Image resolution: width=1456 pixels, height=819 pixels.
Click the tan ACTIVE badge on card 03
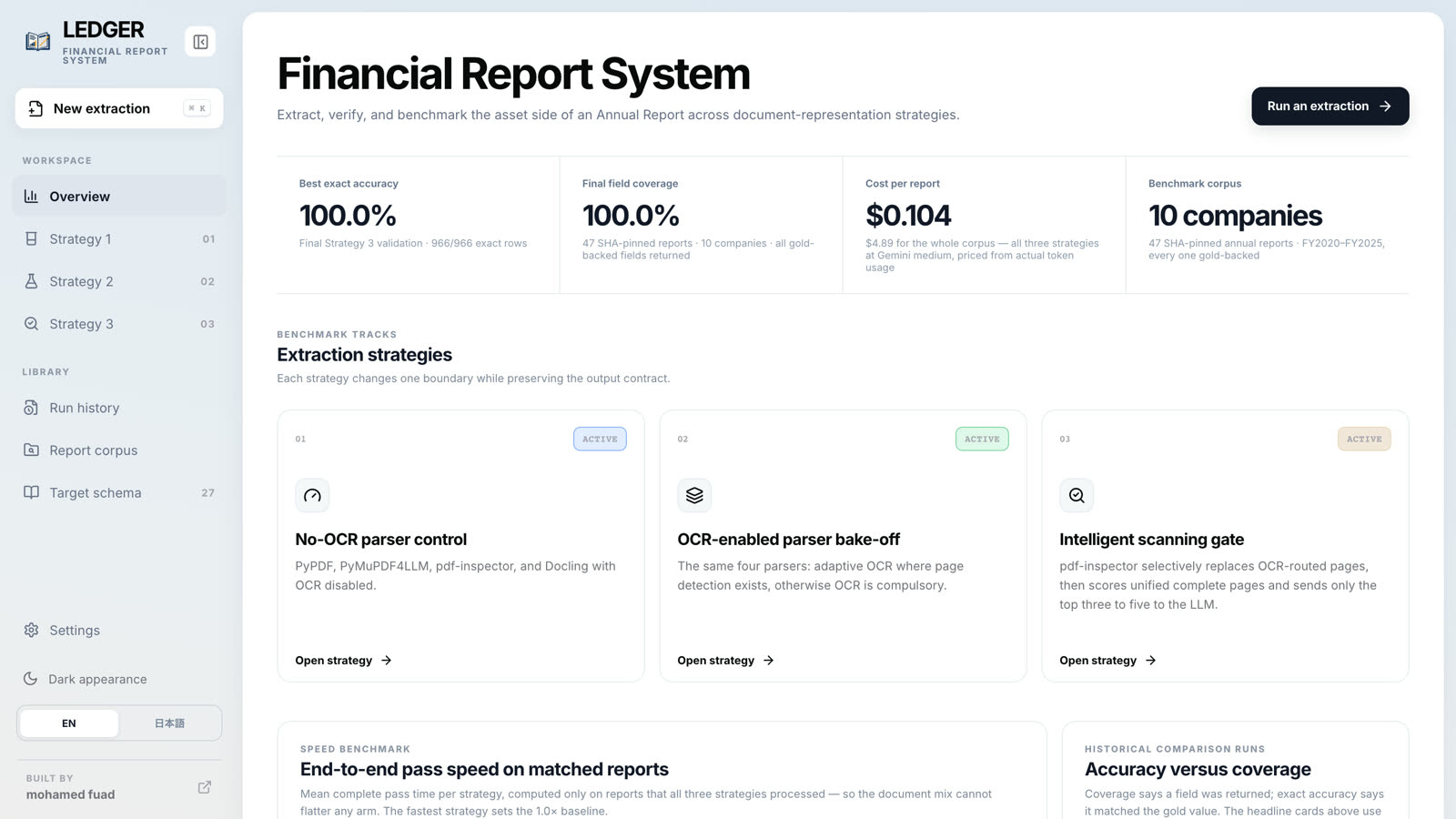pos(1364,439)
